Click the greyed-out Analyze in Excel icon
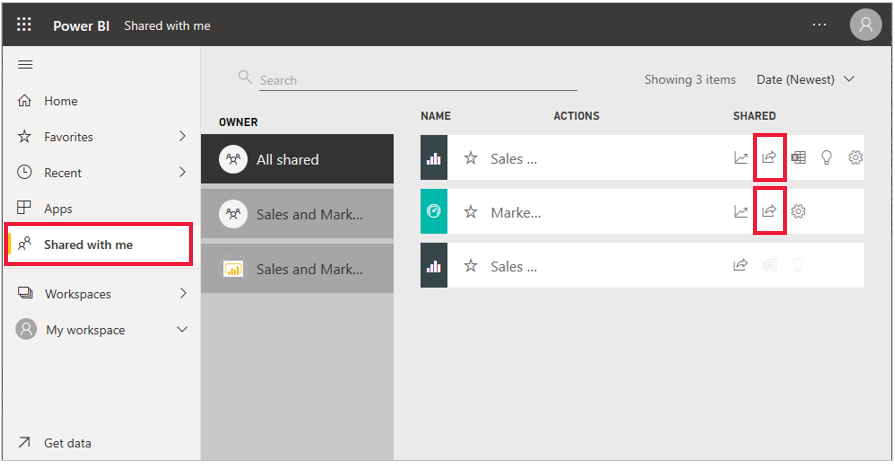Screen dimensions: 895x464 769,265
